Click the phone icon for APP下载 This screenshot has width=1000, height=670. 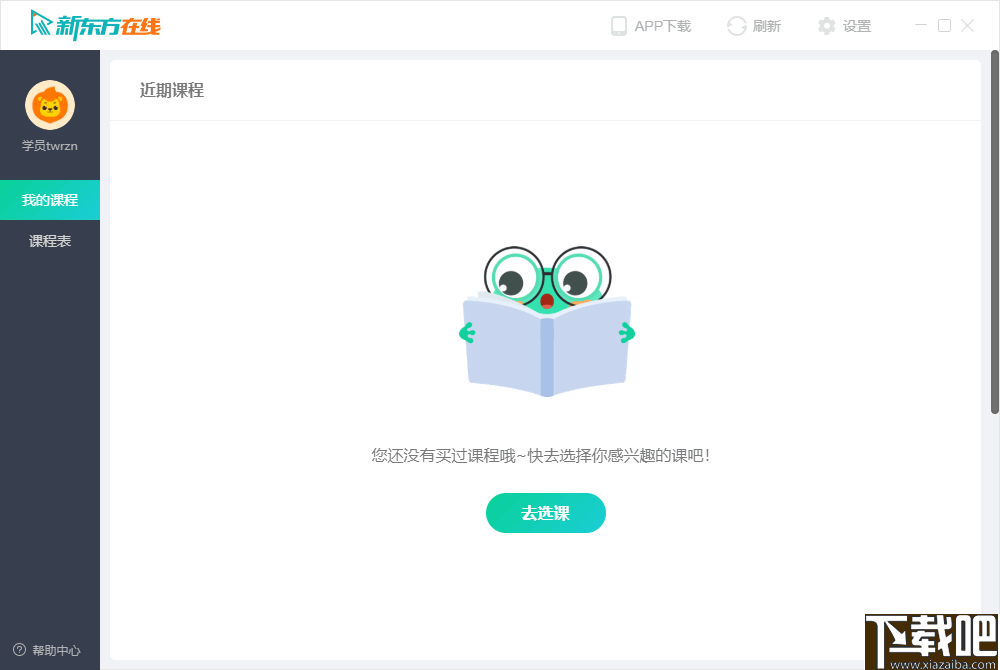click(x=621, y=26)
